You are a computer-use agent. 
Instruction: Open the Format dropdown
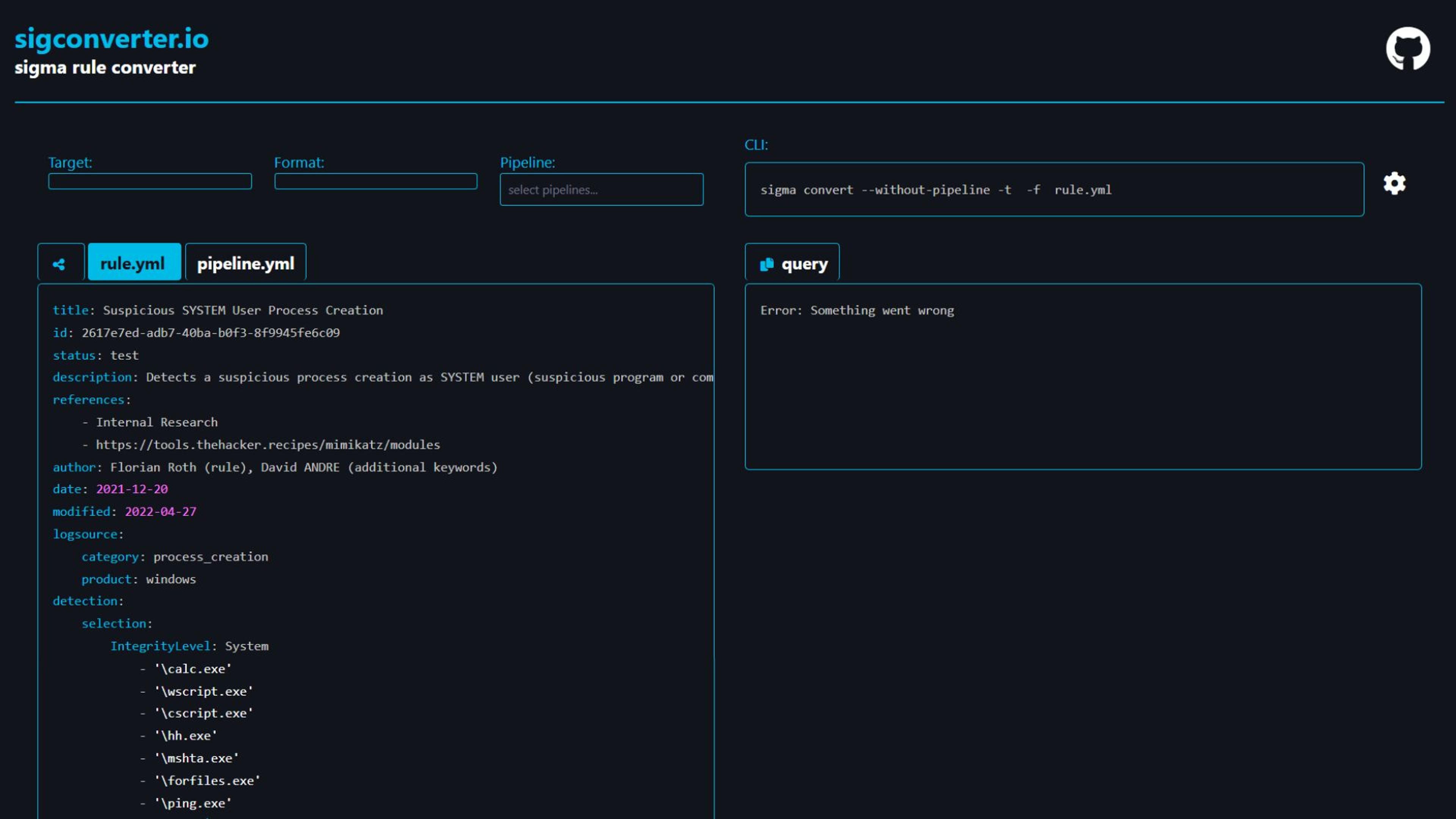(x=376, y=181)
